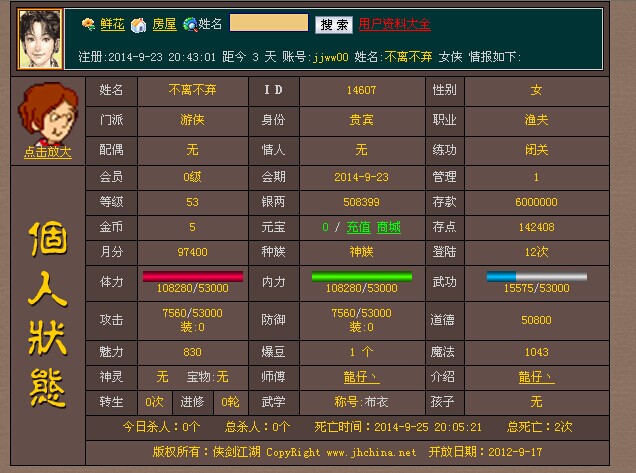The height and width of the screenshot is (473, 636).
Task: Click the 爆豆 value 1 个
Action: pos(361,352)
